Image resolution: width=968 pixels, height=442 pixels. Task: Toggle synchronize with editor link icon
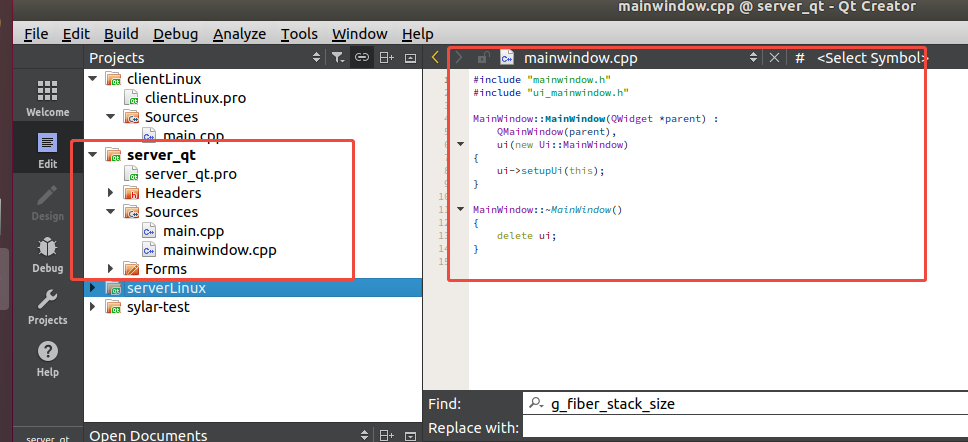click(362, 57)
